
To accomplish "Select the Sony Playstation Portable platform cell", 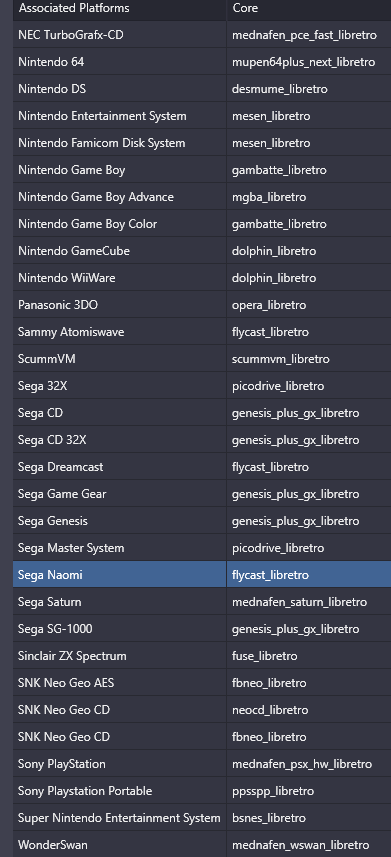I will pos(120,790).
